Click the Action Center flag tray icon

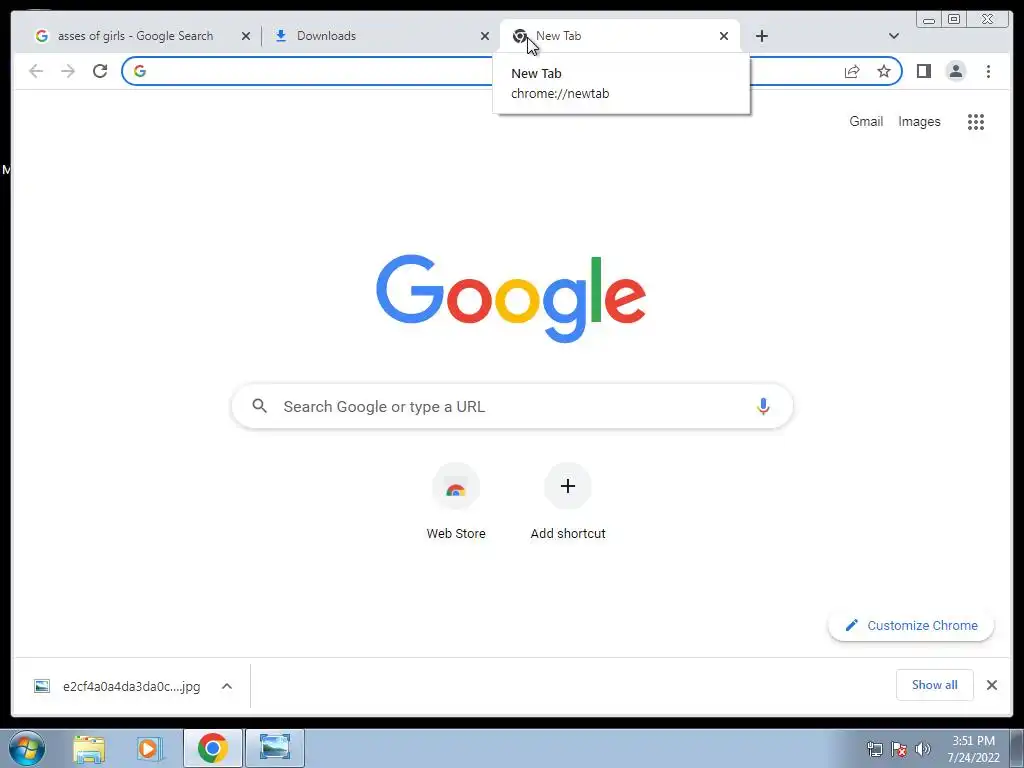pyautogui.click(x=899, y=749)
